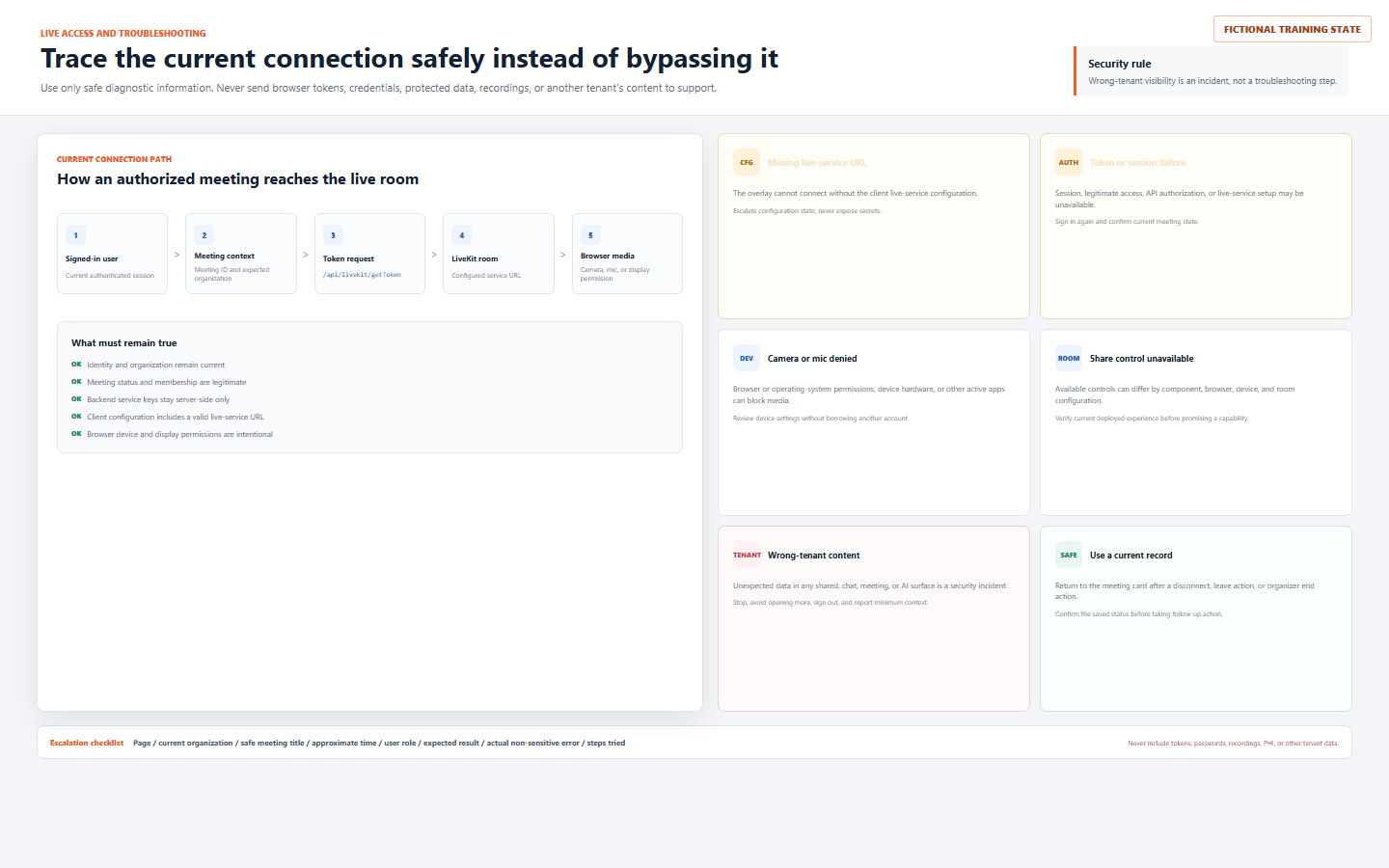Click 'Identity and organization remain current' text
Screen dimensions: 1389x868
(155, 366)
